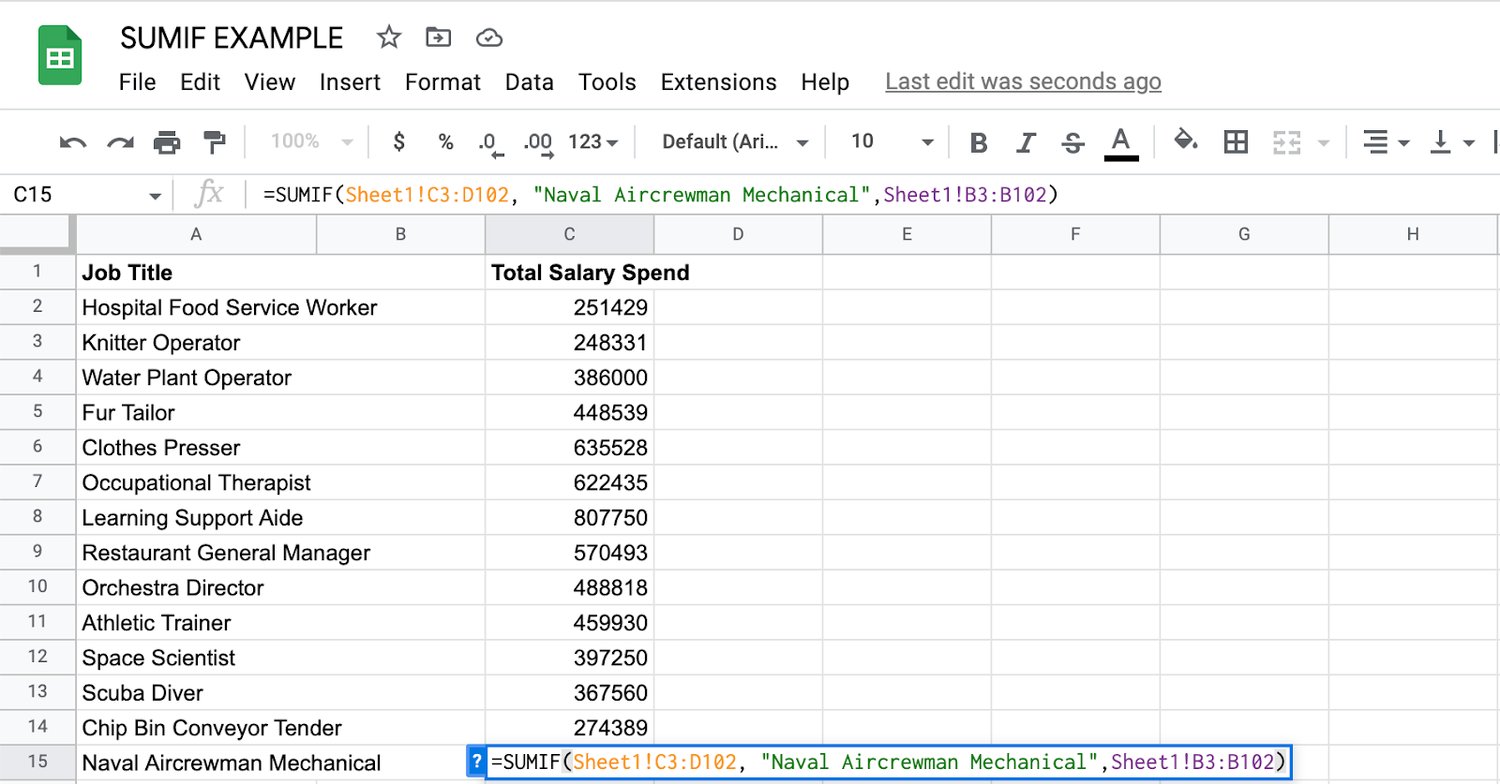Click the select all corner box
1500x784 pixels.
[37, 234]
